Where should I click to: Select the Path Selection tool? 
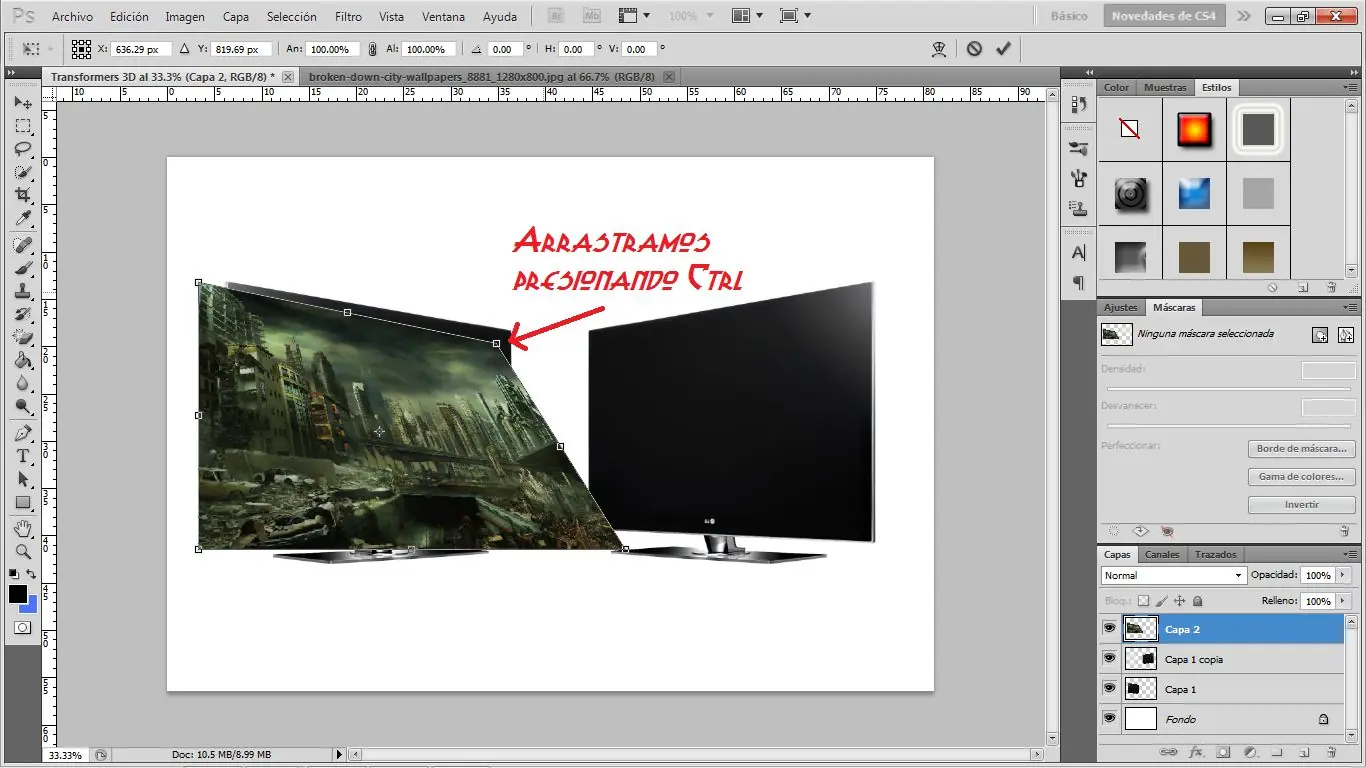click(x=22, y=479)
